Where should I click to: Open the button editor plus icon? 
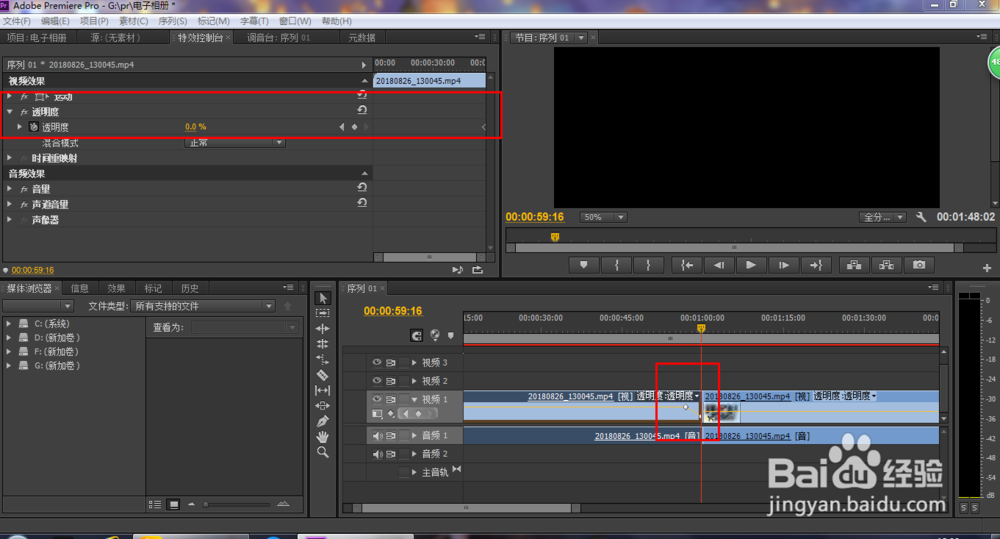coord(987,268)
